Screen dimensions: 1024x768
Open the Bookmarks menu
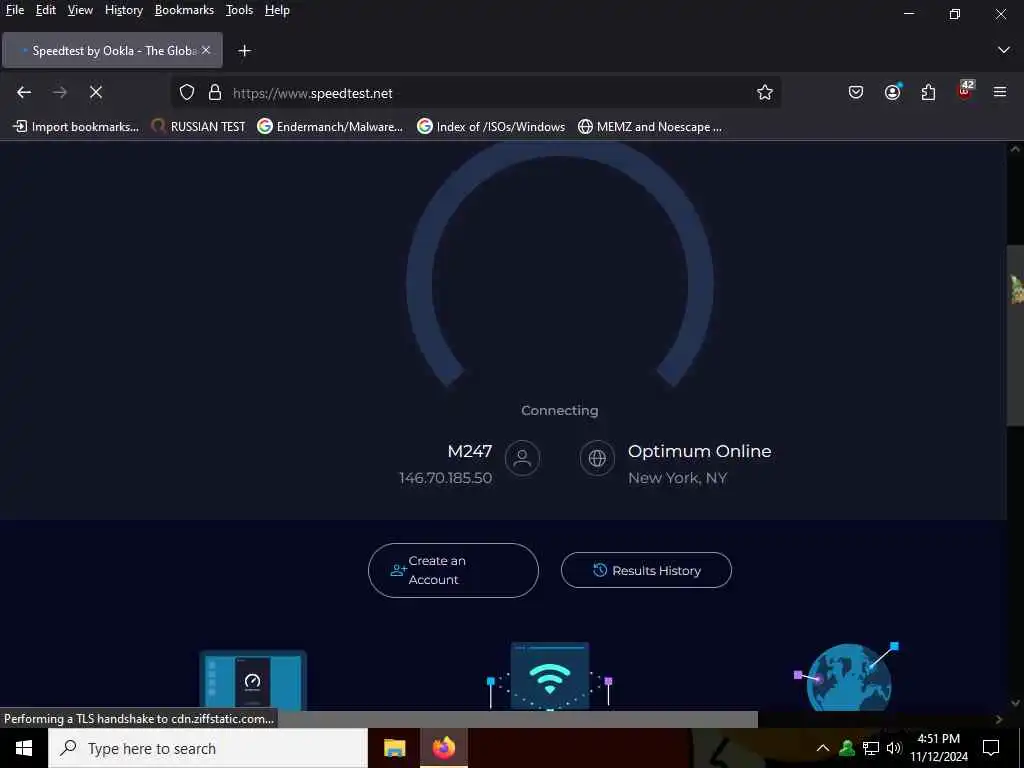click(x=184, y=10)
